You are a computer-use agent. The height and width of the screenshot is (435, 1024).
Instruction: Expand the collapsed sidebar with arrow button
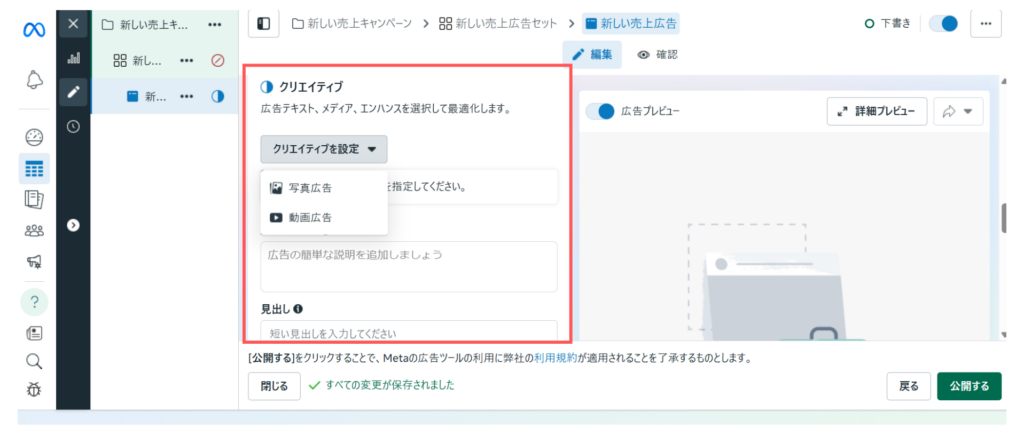coord(73,226)
